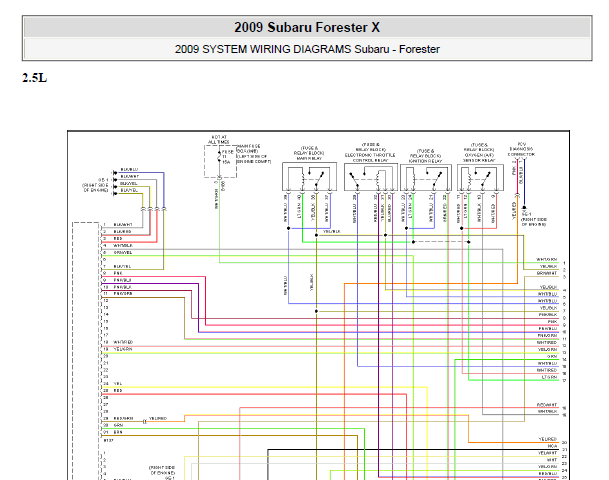Click connector pin 31 BRN label
Screen dimensions: 609x480
[x=118, y=432]
